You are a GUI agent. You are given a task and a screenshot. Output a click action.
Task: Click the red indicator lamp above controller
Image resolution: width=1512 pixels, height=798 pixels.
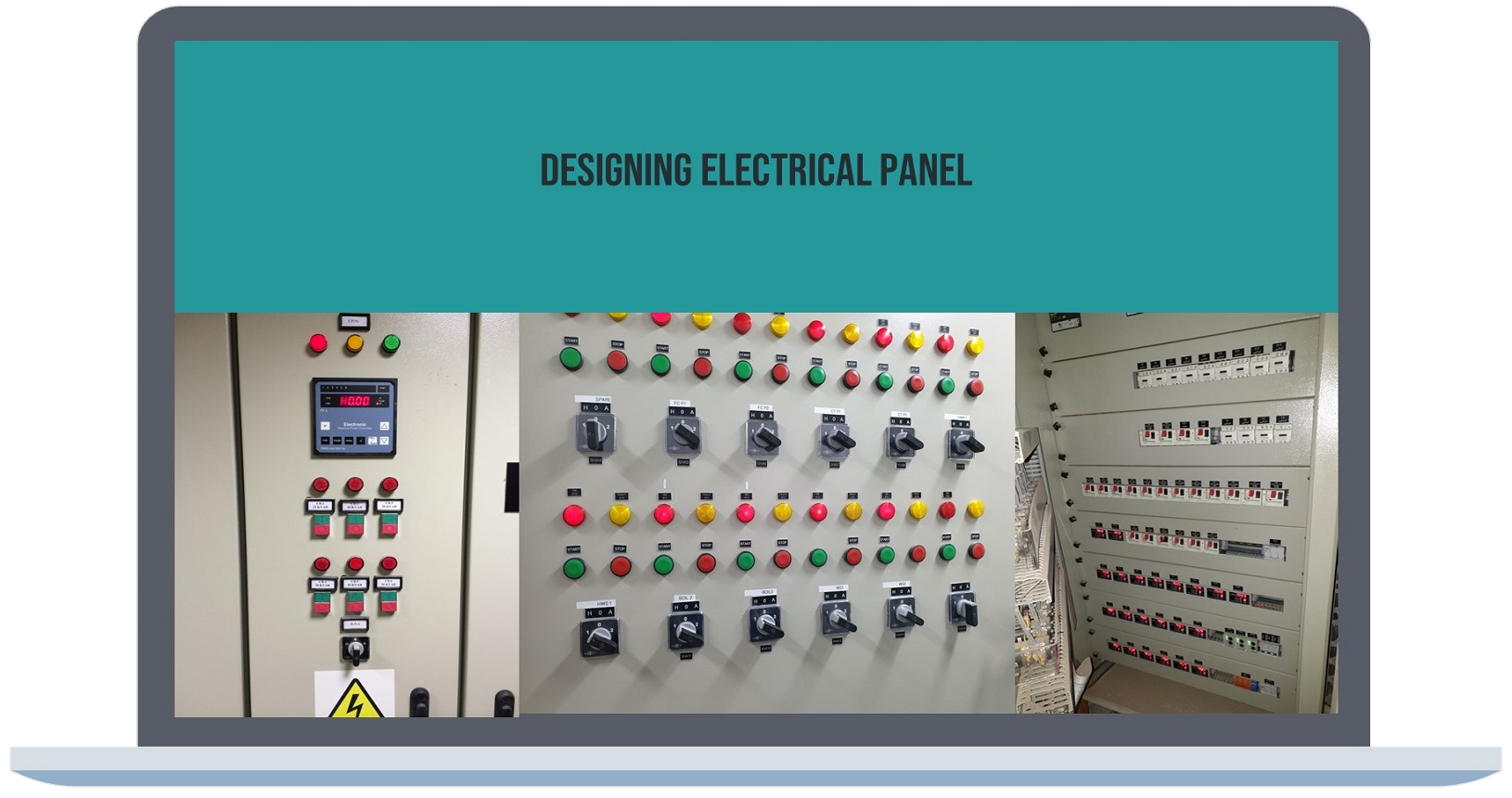(x=318, y=344)
